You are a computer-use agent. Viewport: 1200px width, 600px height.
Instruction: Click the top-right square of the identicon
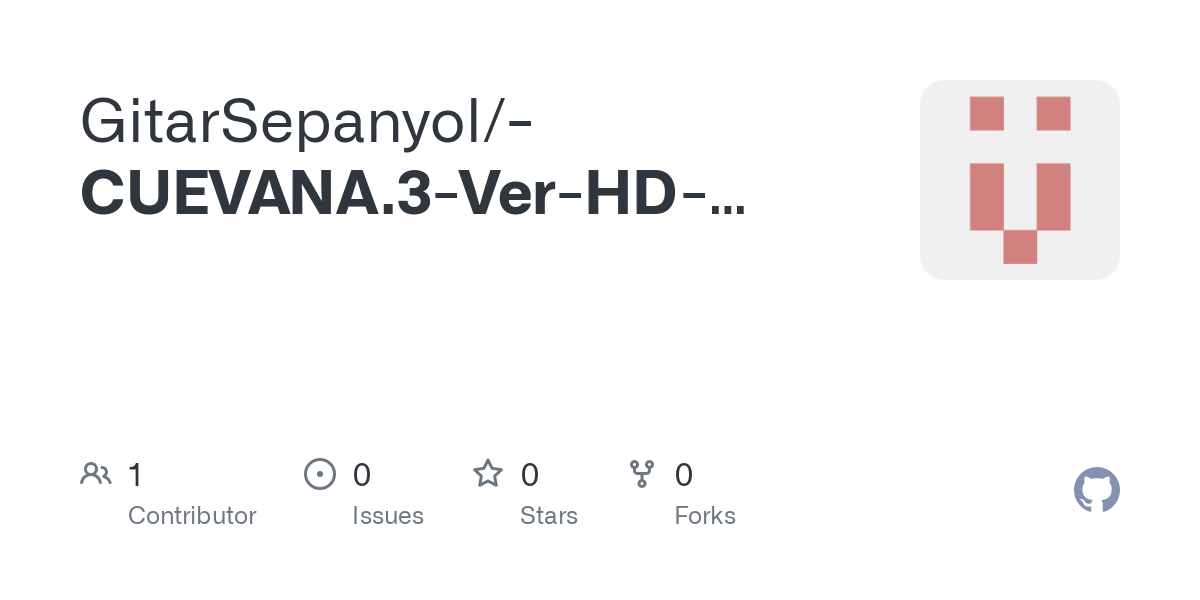(x=1054, y=113)
